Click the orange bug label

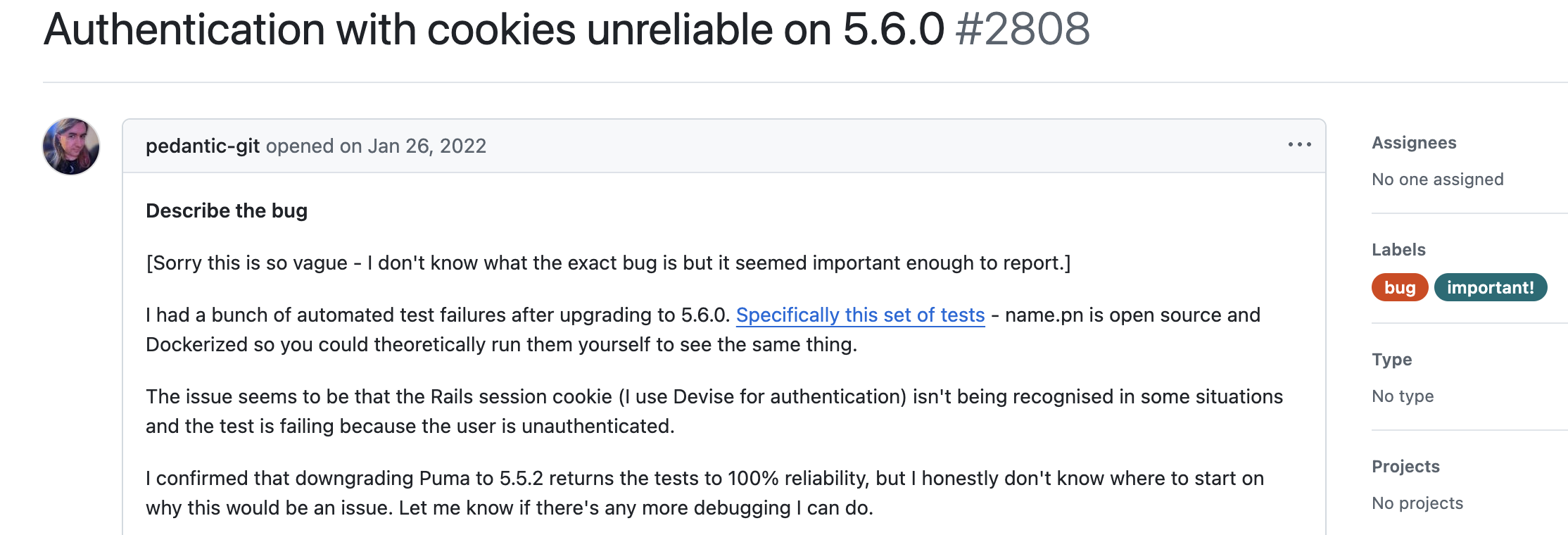pos(1399,287)
